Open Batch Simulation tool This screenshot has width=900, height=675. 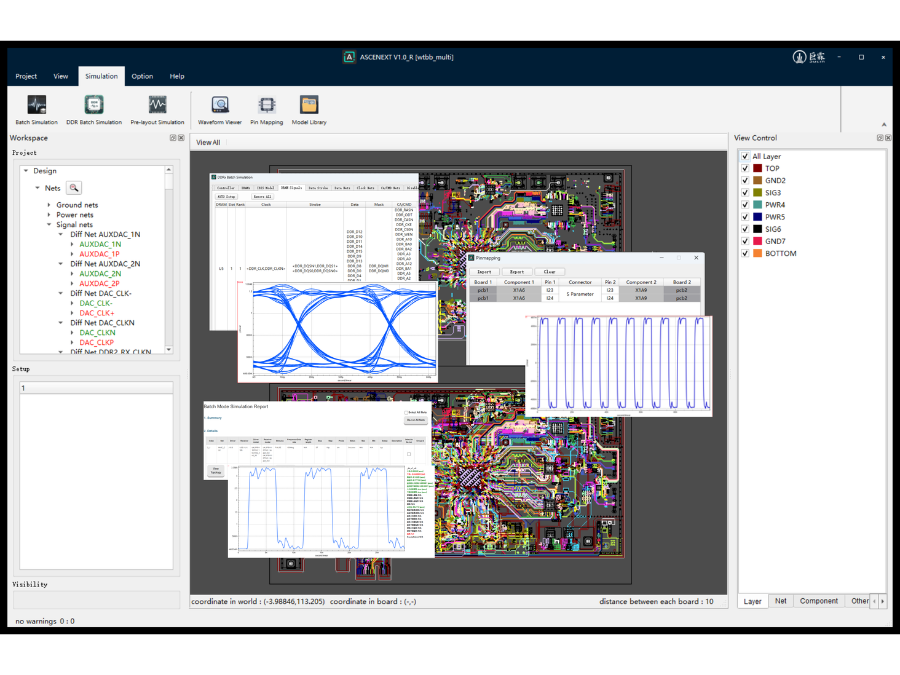[36, 109]
